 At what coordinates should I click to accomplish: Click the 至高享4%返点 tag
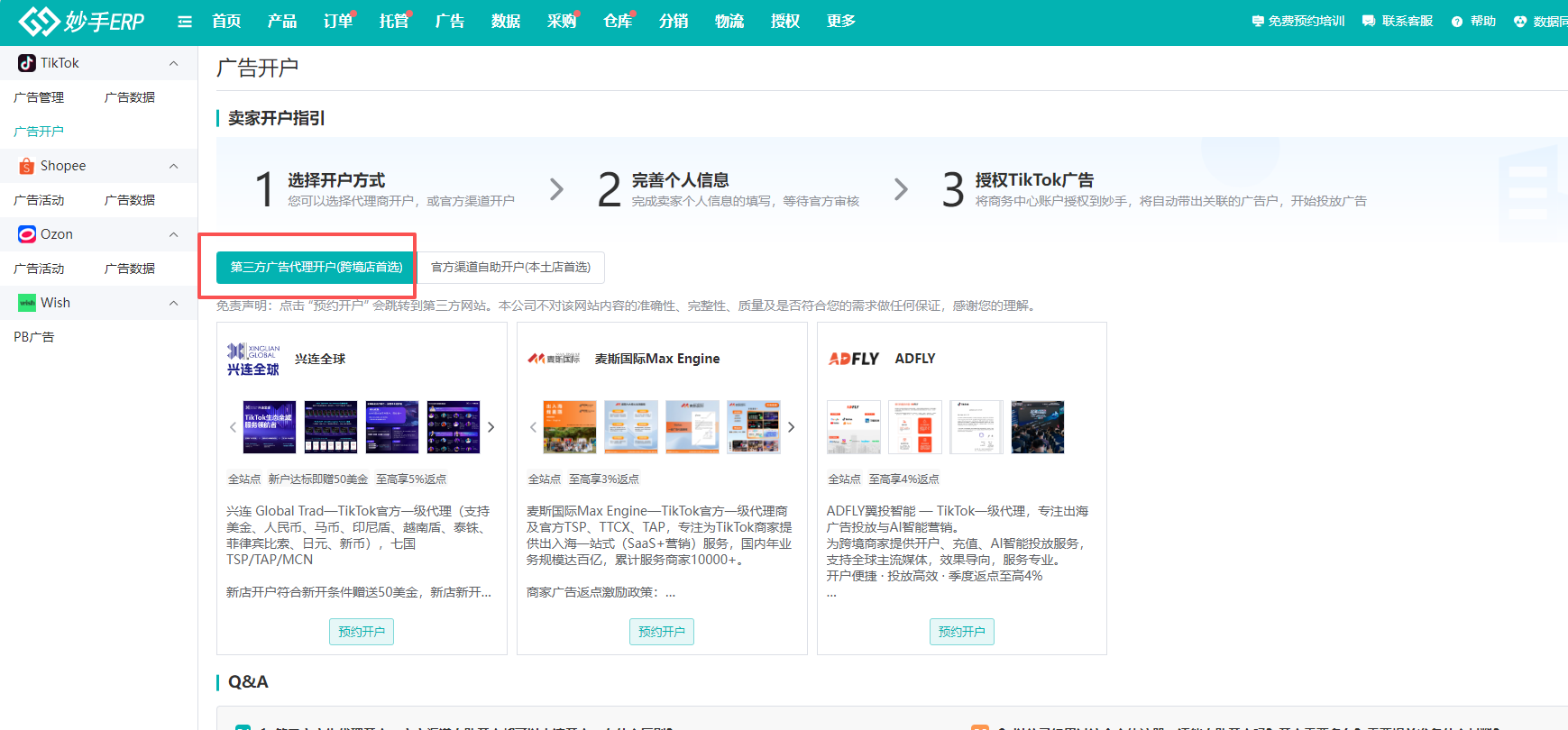pyautogui.click(x=904, y=479)
